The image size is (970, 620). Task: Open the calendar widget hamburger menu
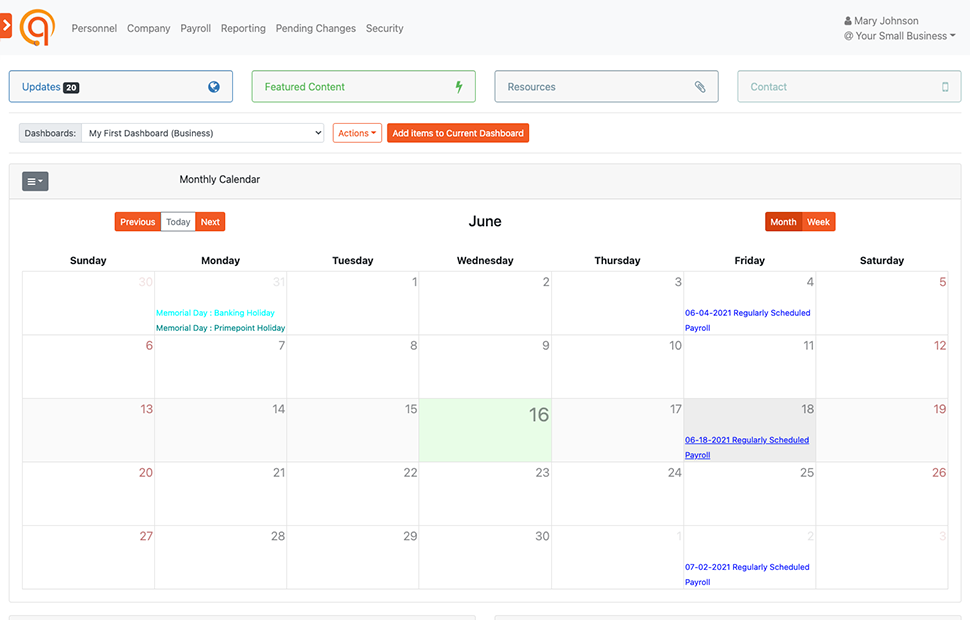tap(35, 181)
